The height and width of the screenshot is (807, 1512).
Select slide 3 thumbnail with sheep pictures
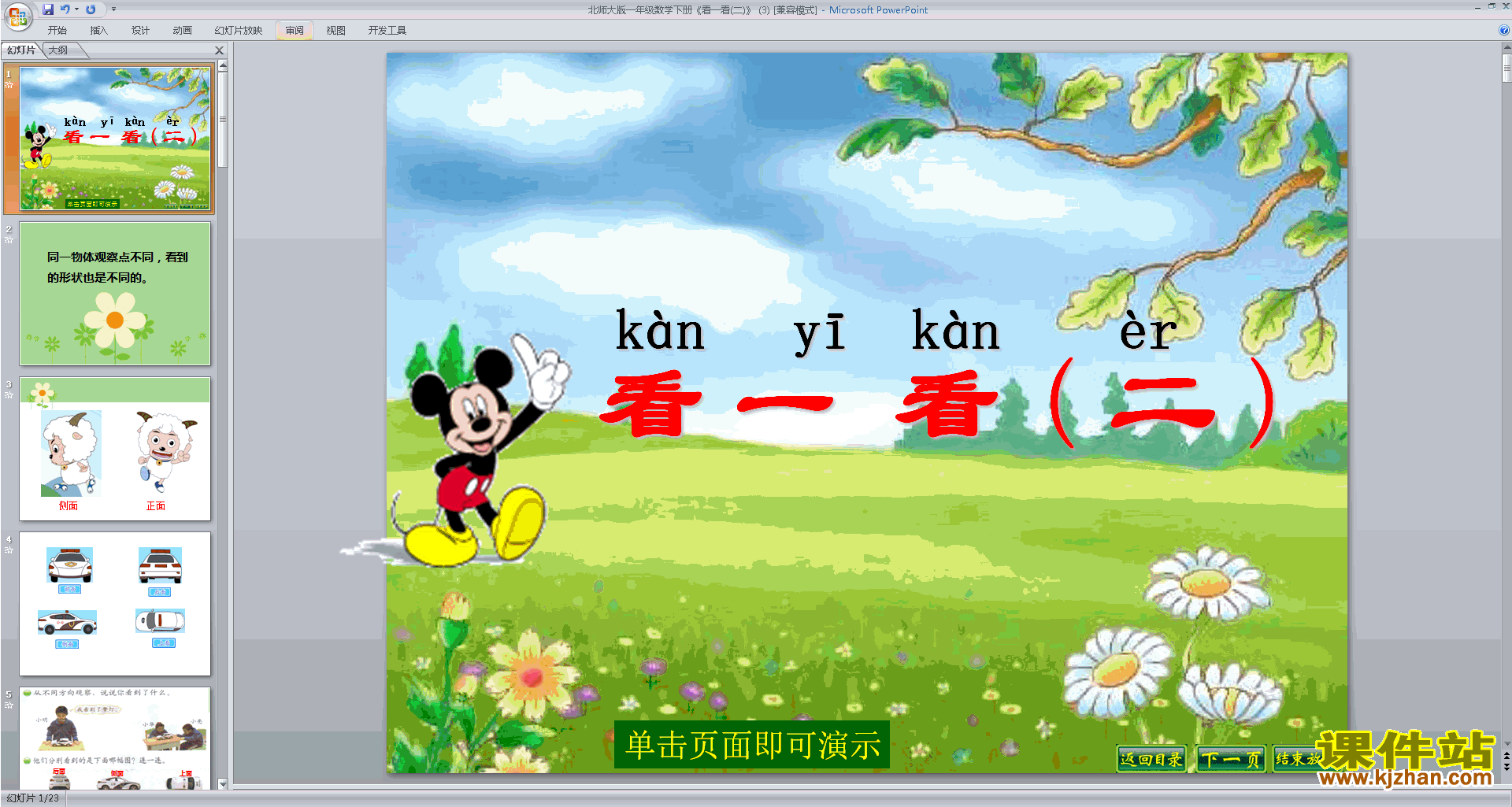coord(115,449)
